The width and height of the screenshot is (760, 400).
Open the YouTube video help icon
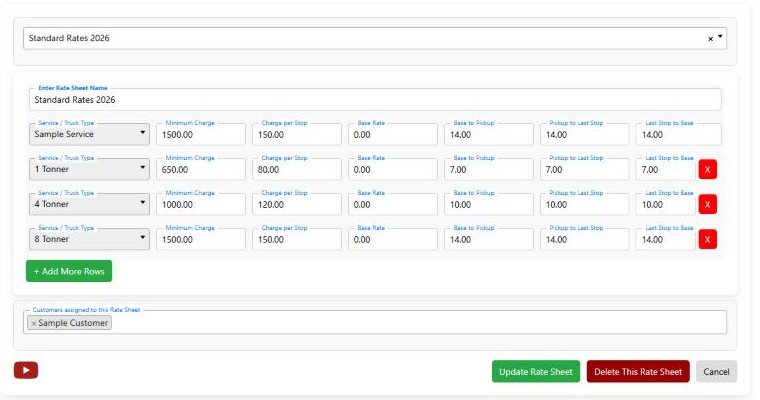pyautogui.click(x=26, y=370)
